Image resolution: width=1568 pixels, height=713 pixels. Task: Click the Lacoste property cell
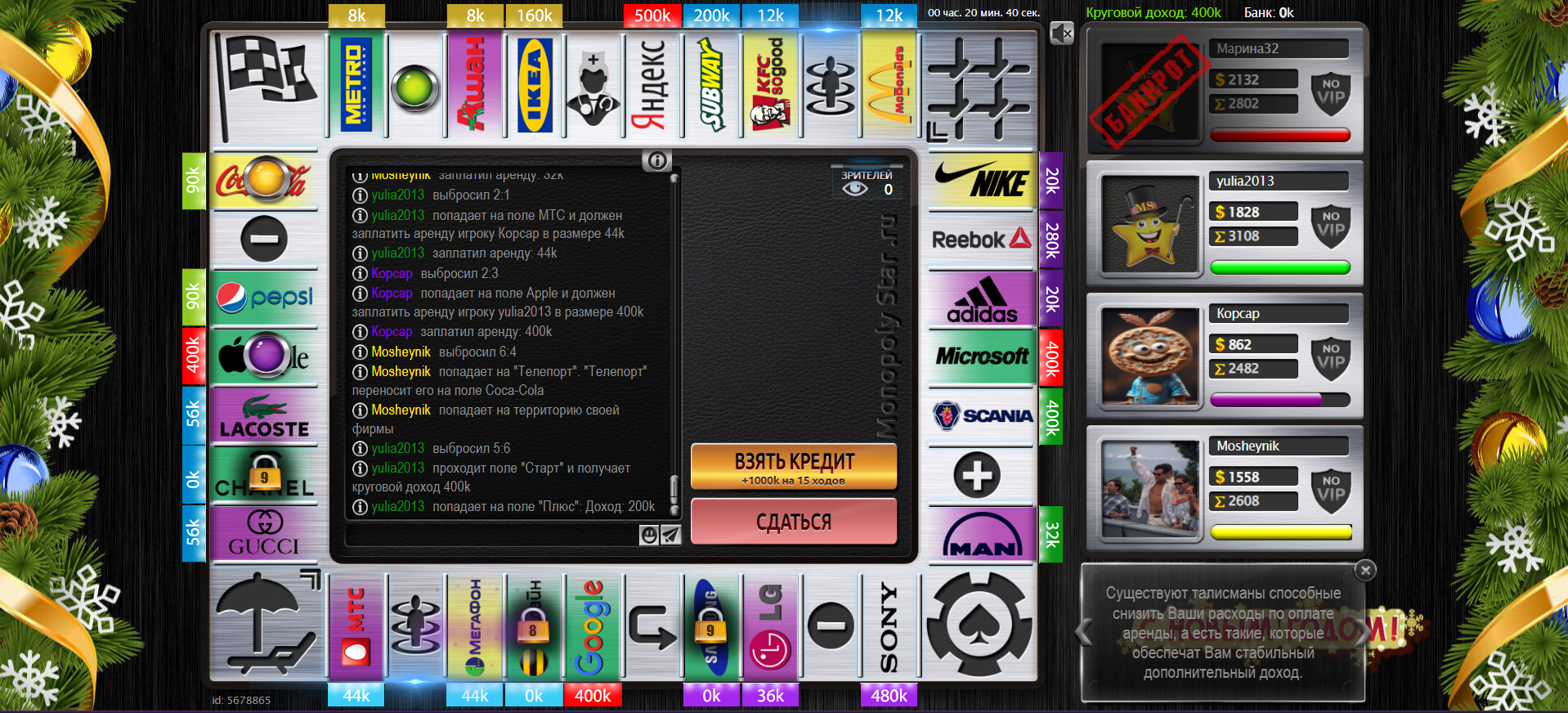264,416
